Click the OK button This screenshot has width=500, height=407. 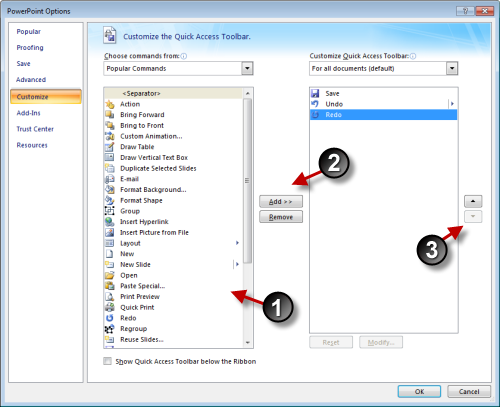pos(419,392)
